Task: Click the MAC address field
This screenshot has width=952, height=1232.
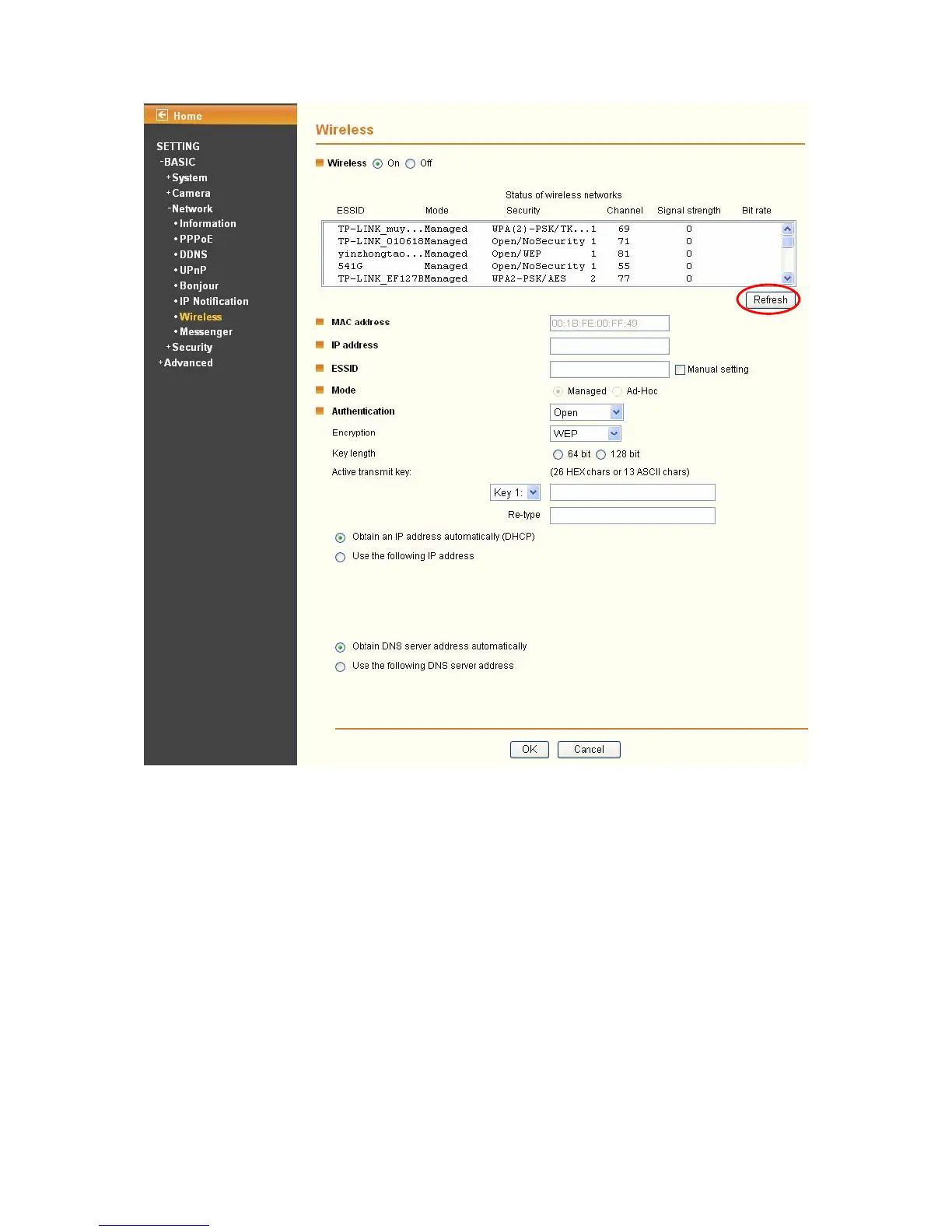Action: (610, 323)
